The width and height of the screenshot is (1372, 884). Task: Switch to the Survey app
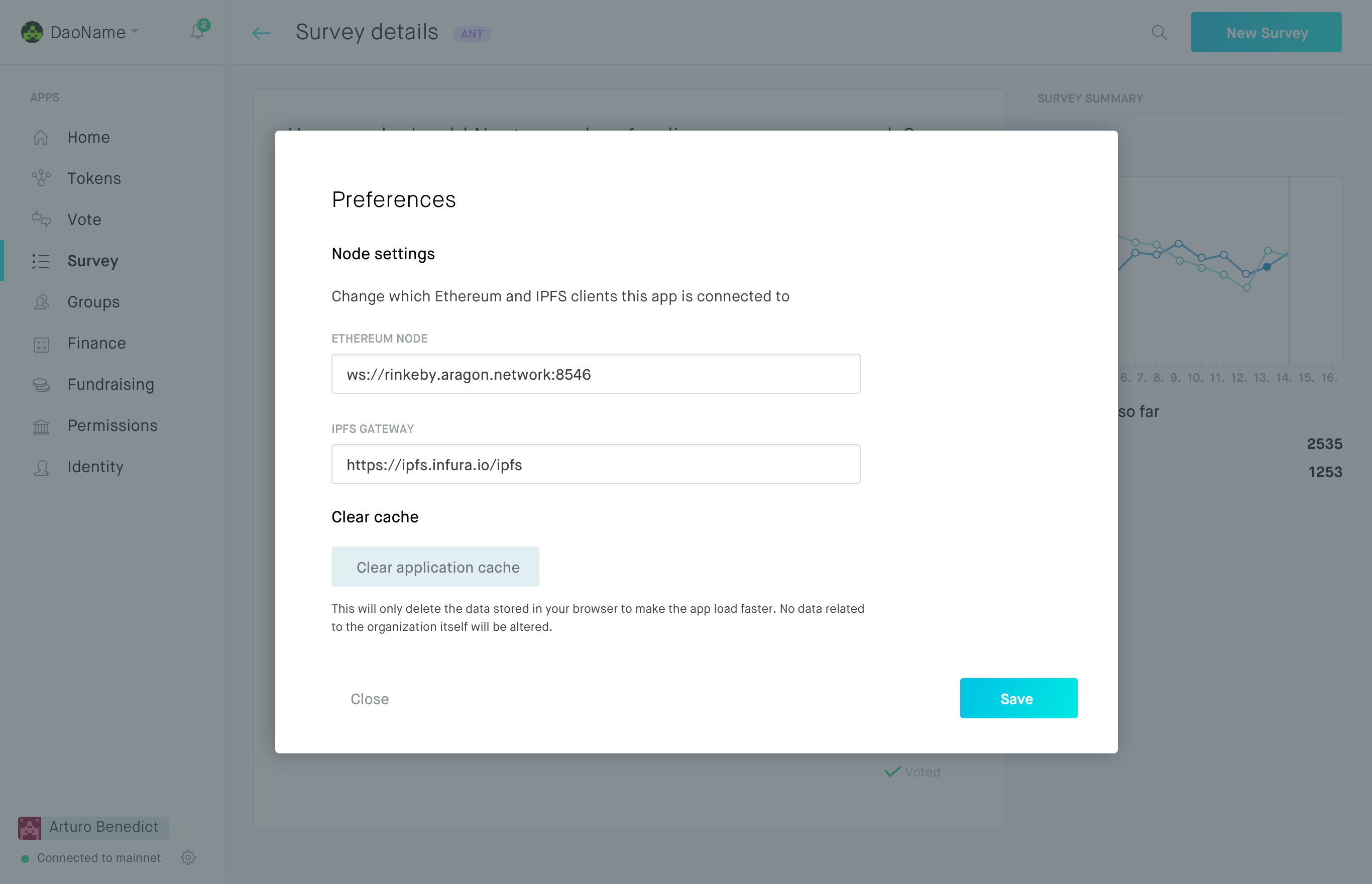tap(92, 261)
